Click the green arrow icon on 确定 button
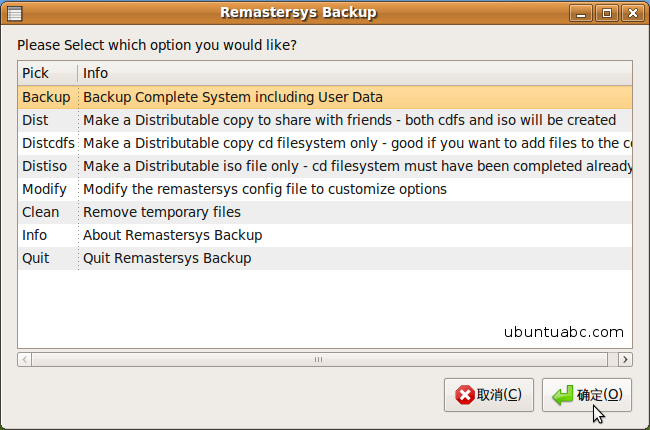This screenshot has width=650, height=430. pos(563,395)
